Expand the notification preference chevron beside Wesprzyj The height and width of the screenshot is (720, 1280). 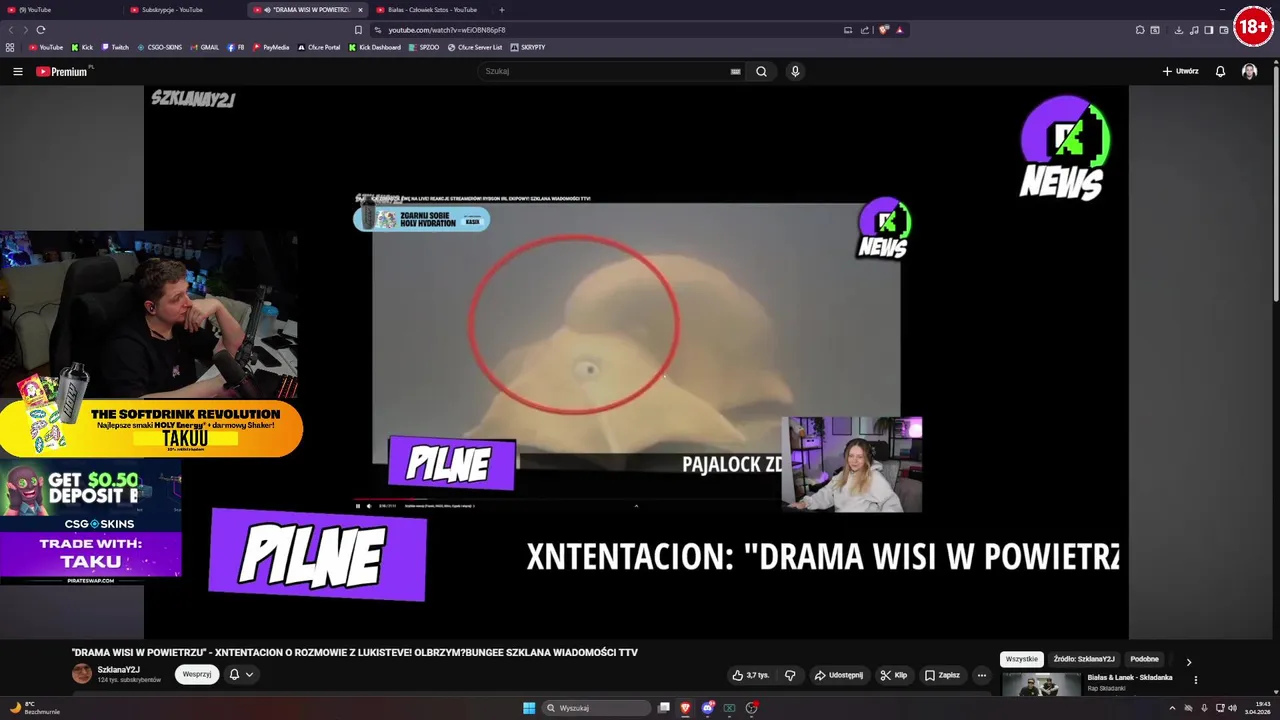click(249, 675)
